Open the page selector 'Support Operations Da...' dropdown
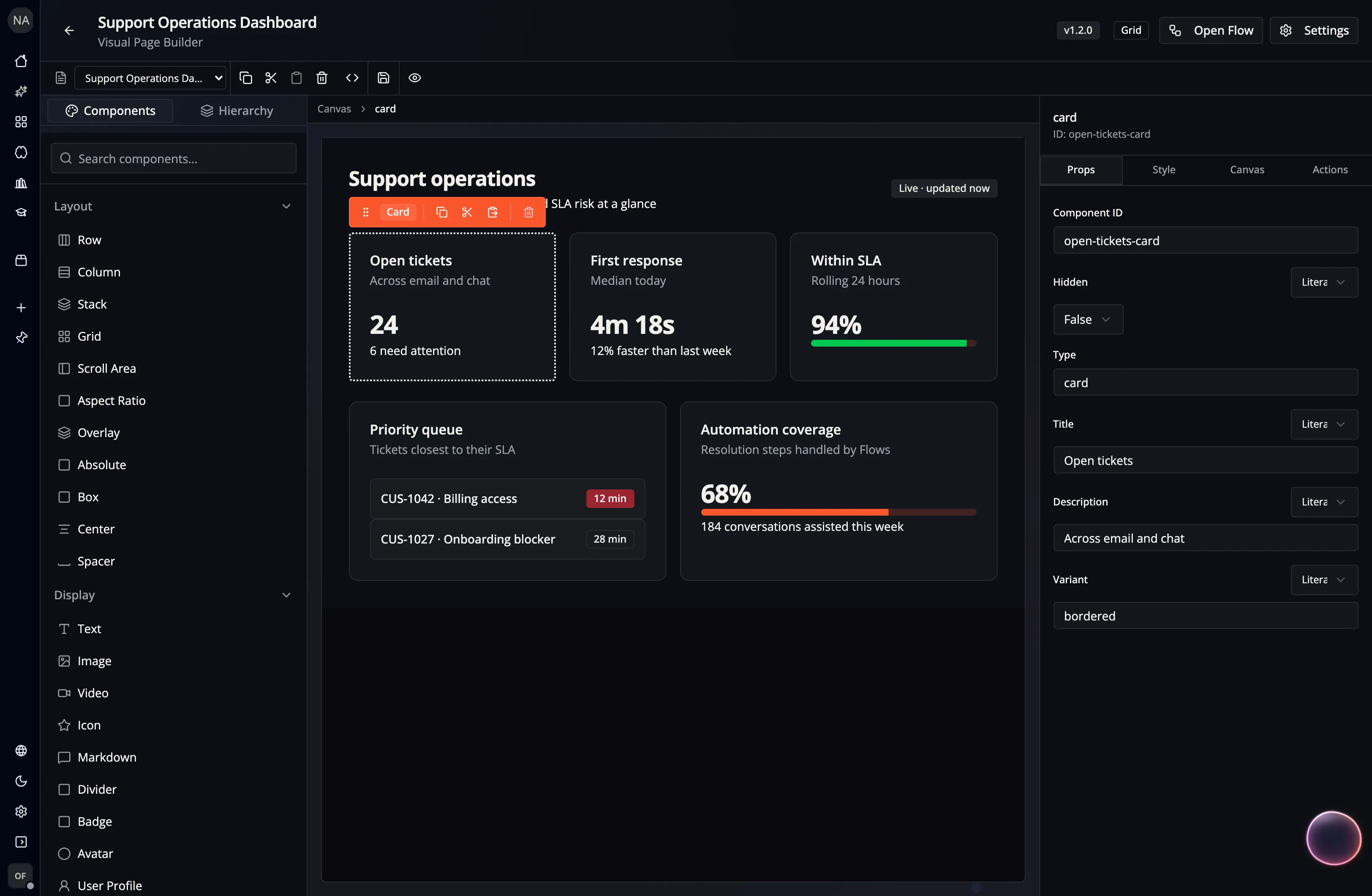Viewport: 1372px width, 896px height. click(x=150, y=78)
